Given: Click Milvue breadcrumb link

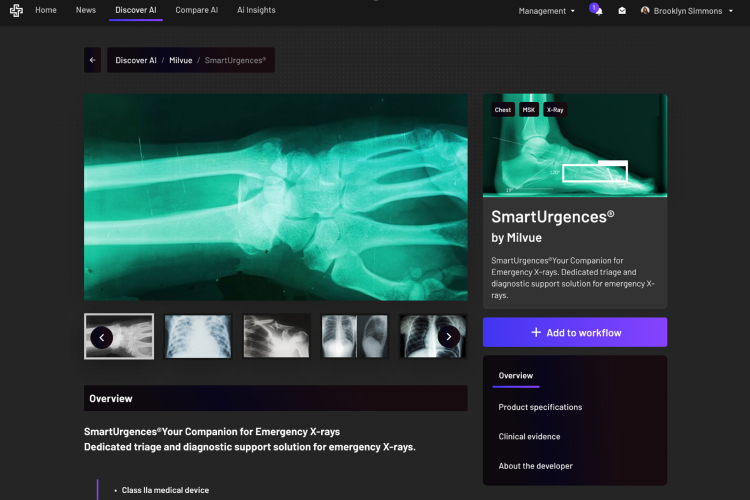Looking at the screenshot, I should tap(181, 60).
